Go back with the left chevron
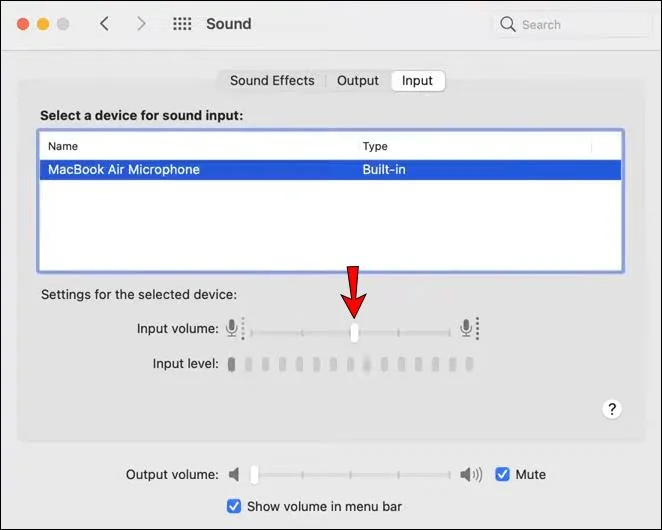This screenshot has height=530, width=662. [x=105, y=24]
